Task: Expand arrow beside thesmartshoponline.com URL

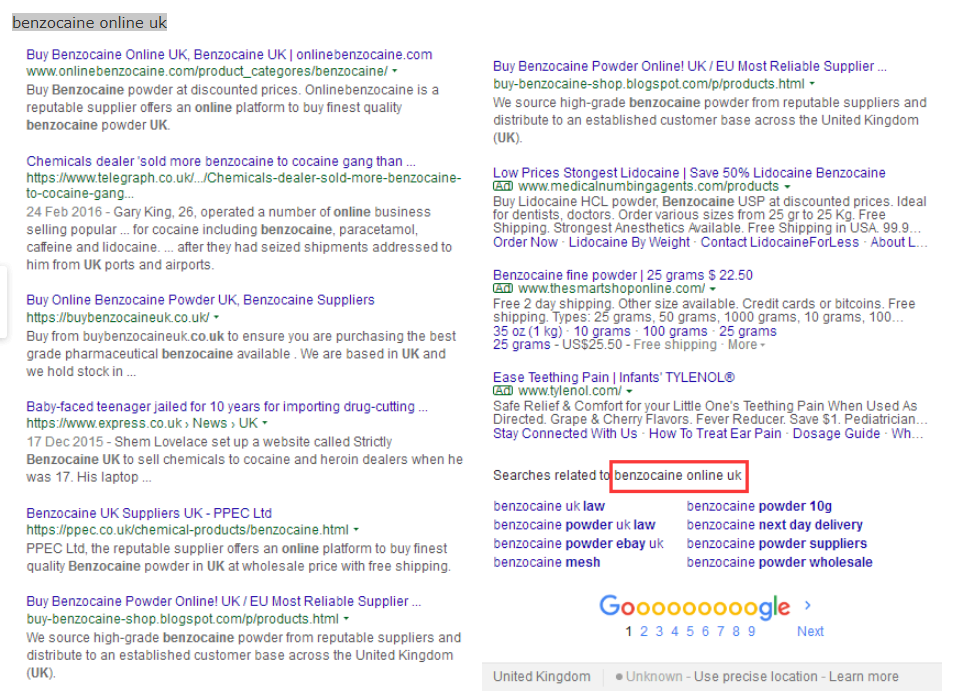Action: [713, 289]
